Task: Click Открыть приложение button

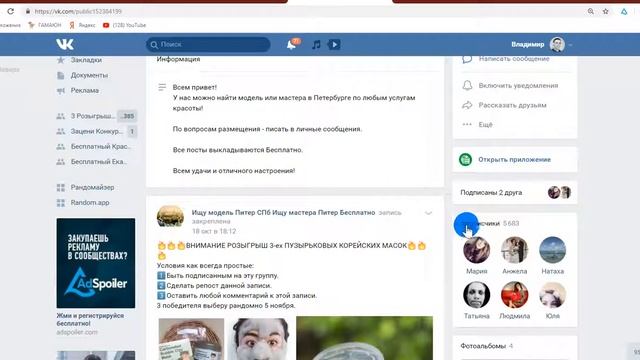Action: (x=515, y=160)
